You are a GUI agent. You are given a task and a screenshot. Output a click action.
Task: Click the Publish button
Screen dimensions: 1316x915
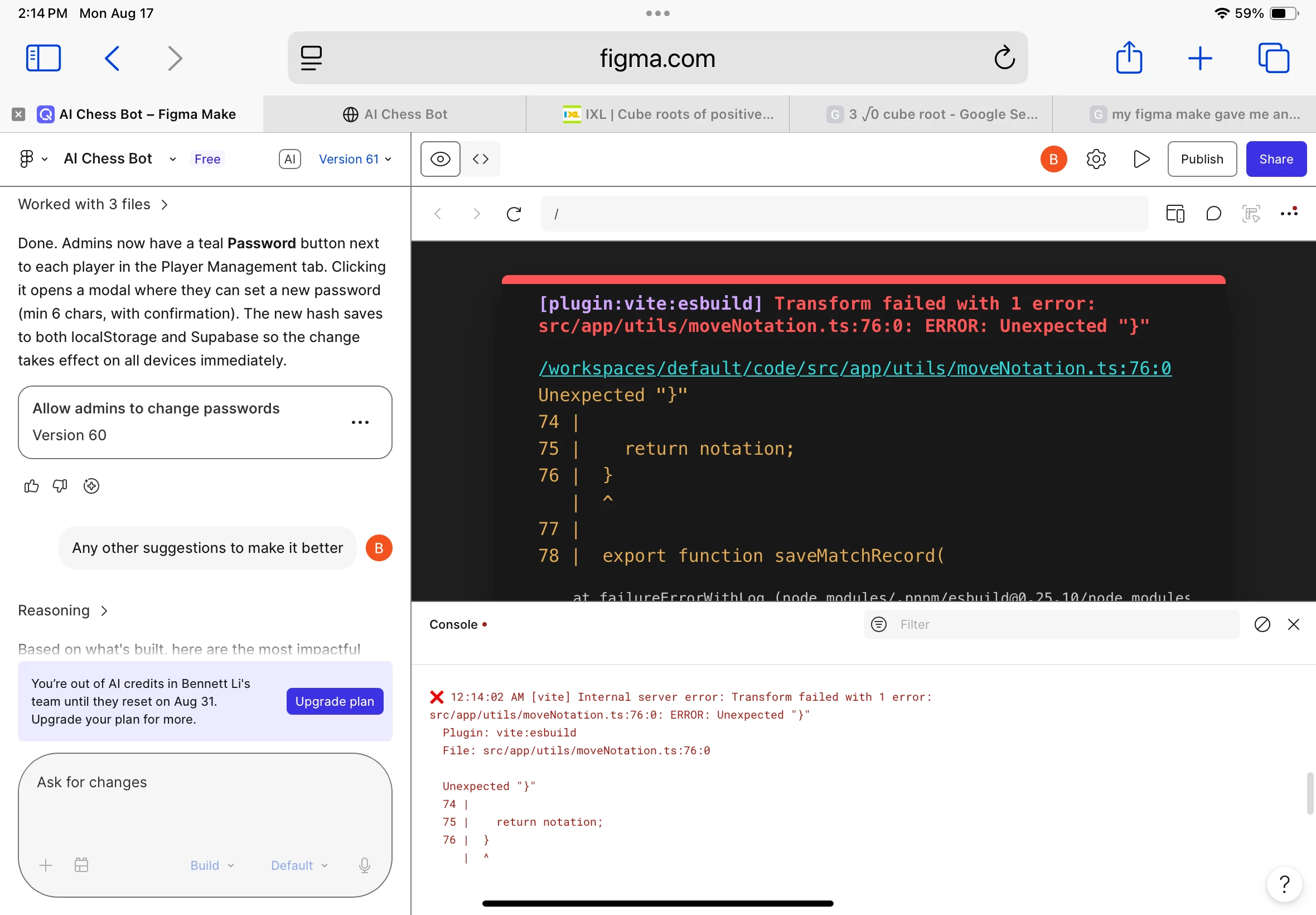pyautogui.click(x=1202, y=159)
